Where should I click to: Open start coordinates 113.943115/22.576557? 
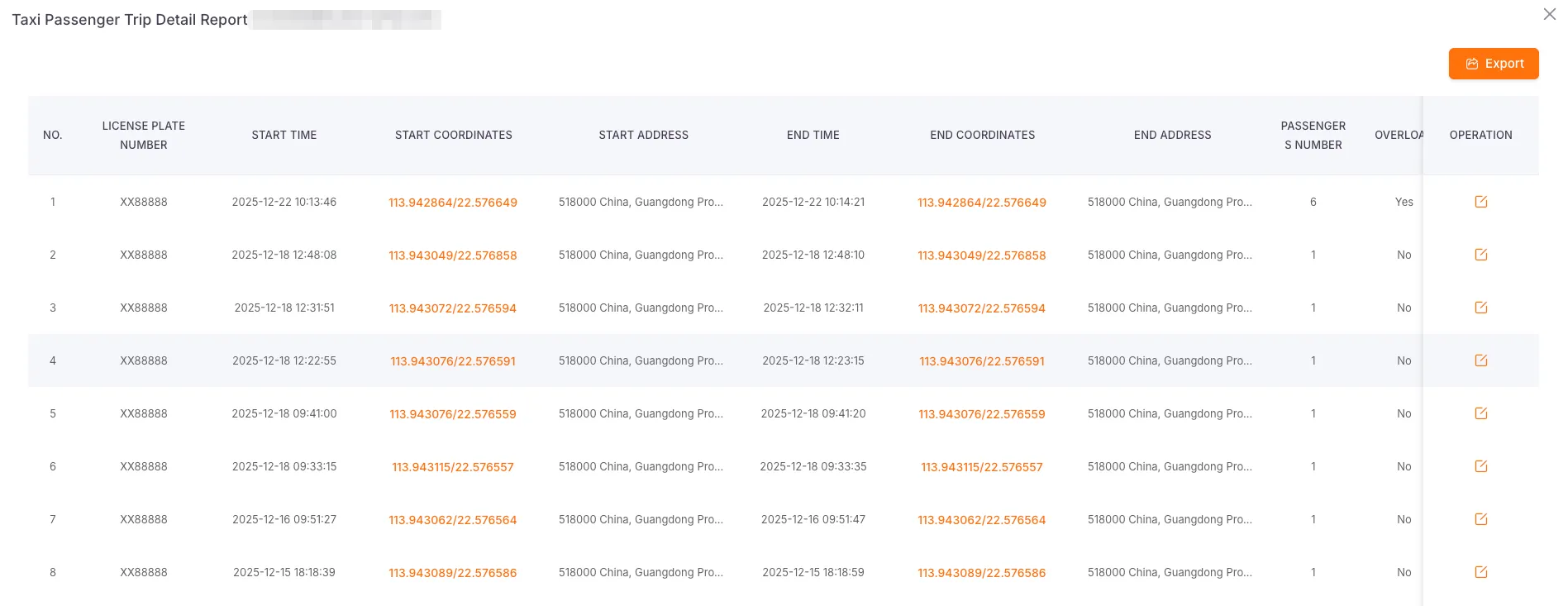[x=453, y=467]
